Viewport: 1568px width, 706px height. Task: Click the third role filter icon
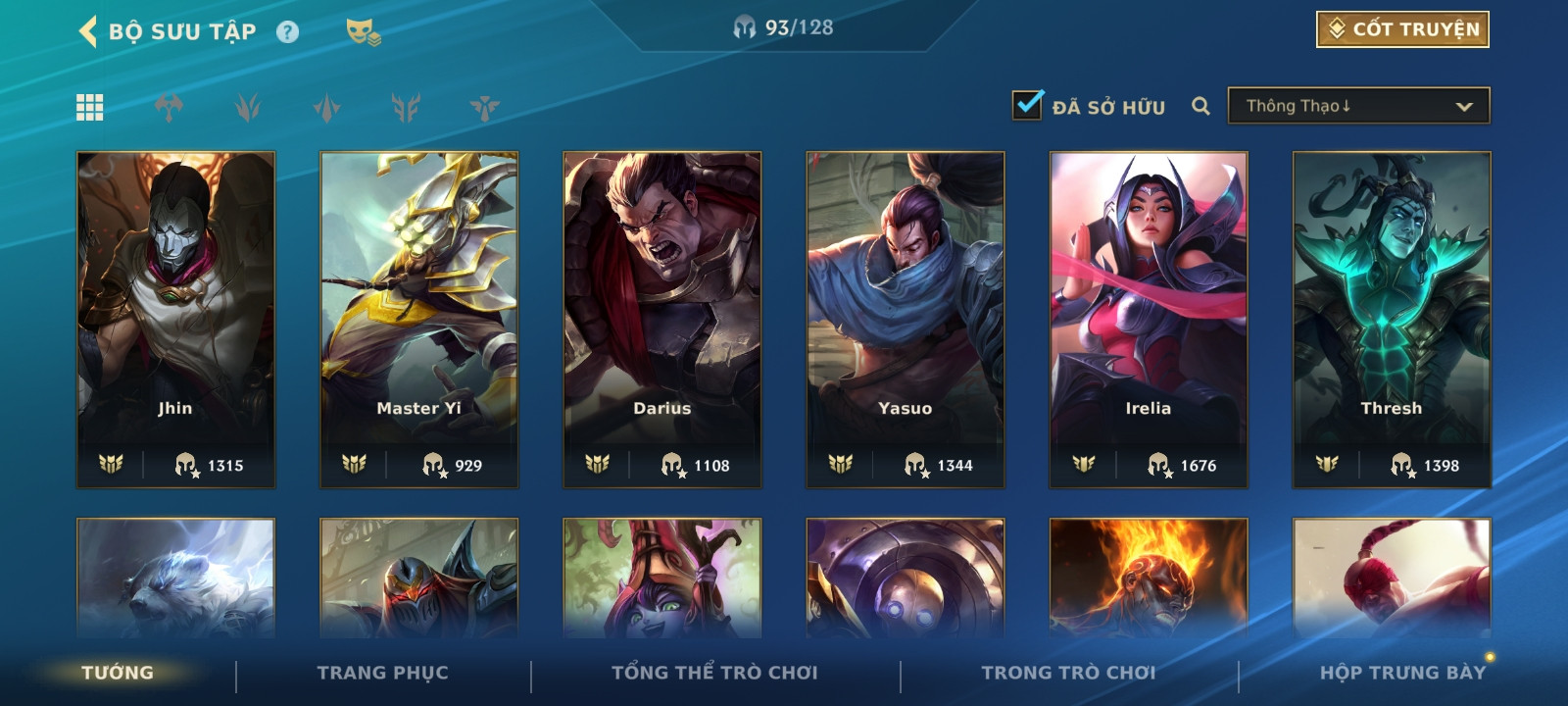tap(326, 107)
